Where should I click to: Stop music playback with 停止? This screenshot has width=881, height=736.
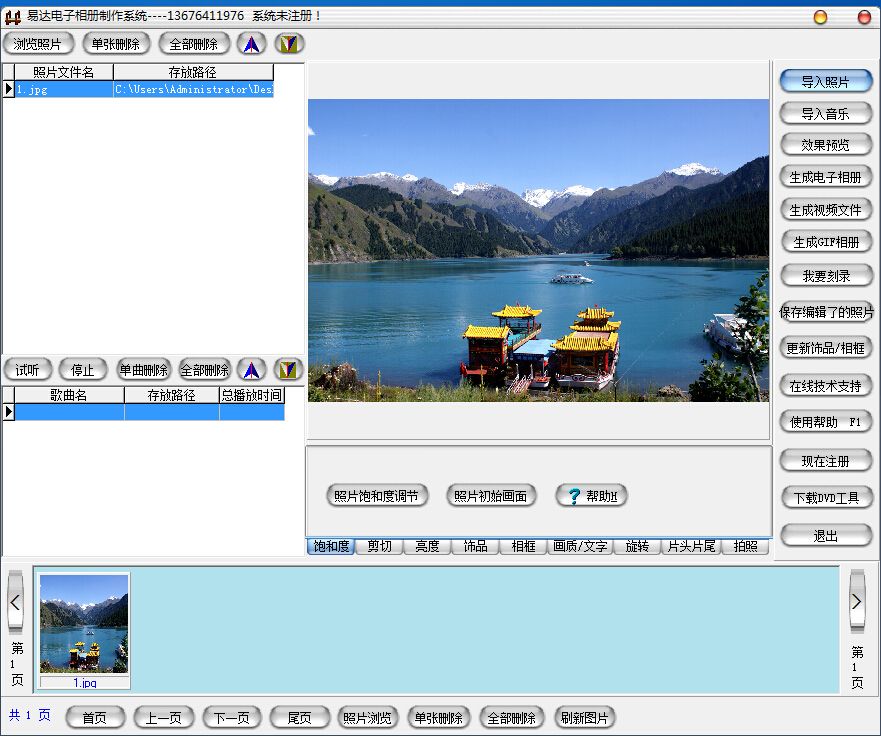(x=83, y=370)
